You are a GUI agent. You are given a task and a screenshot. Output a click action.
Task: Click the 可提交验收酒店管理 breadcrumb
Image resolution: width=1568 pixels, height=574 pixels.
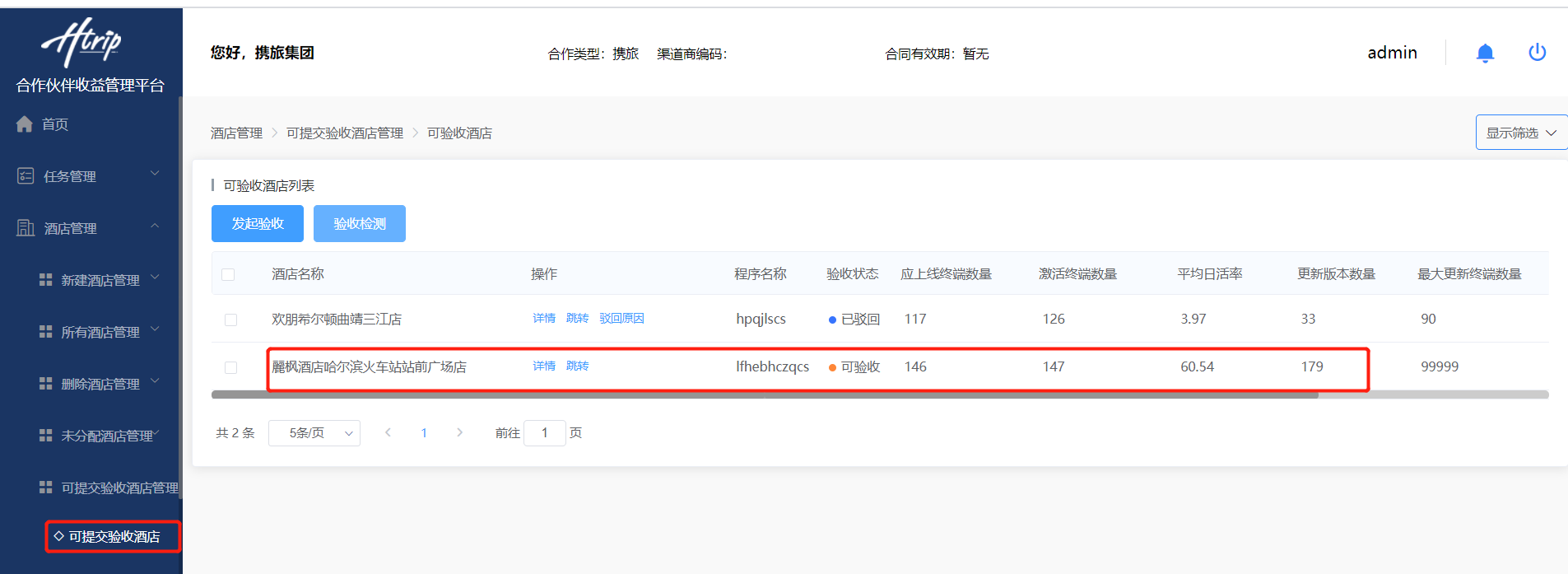345,133
